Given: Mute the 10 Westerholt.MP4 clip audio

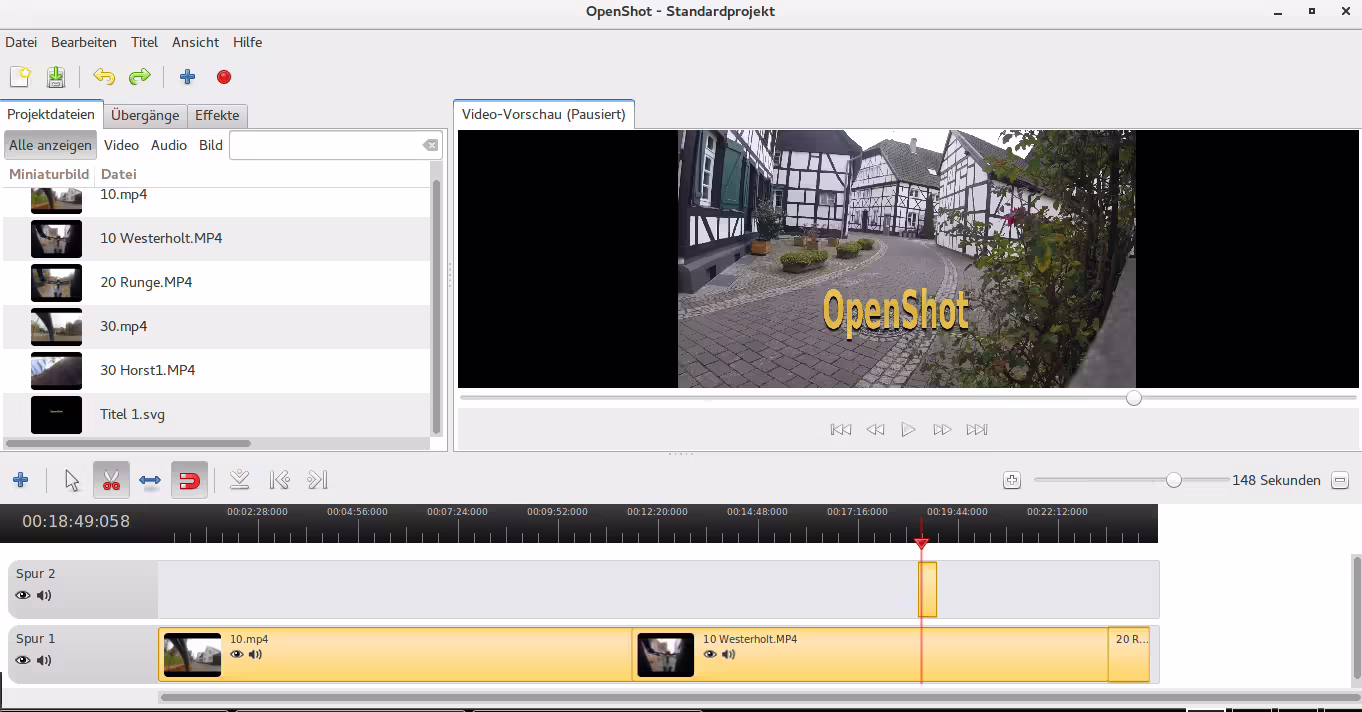Looking at the screenshot, I should (x=728, y=655).
